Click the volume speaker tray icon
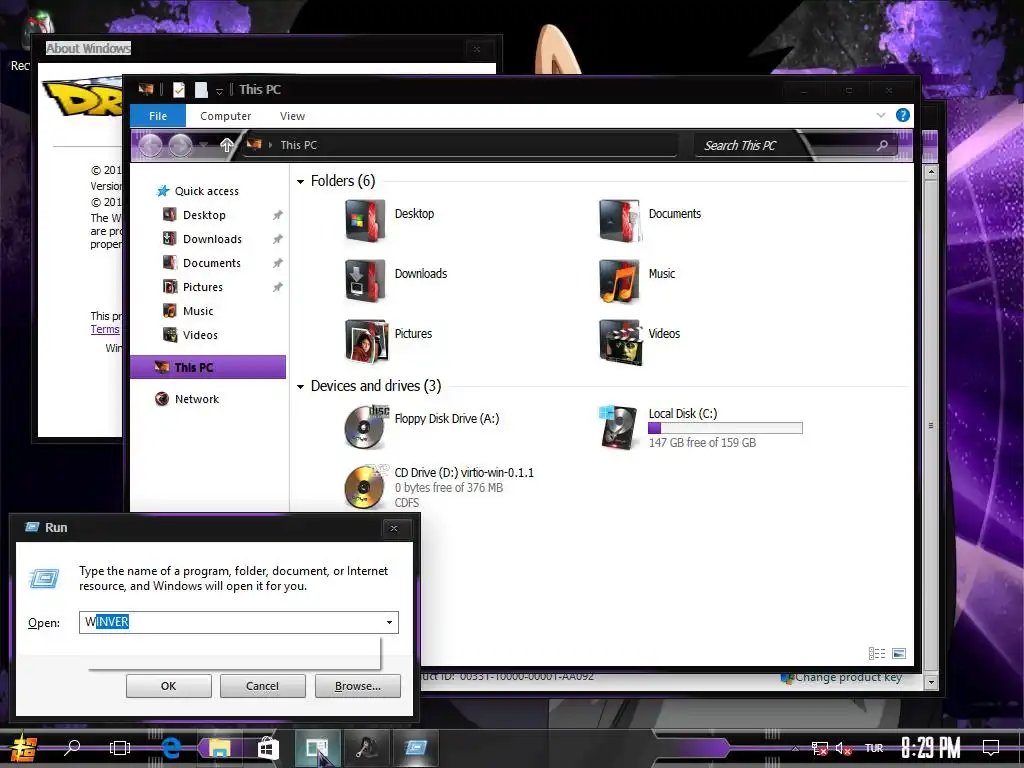The width and height of the screenshot is (1024, 768). coord(843,748)
